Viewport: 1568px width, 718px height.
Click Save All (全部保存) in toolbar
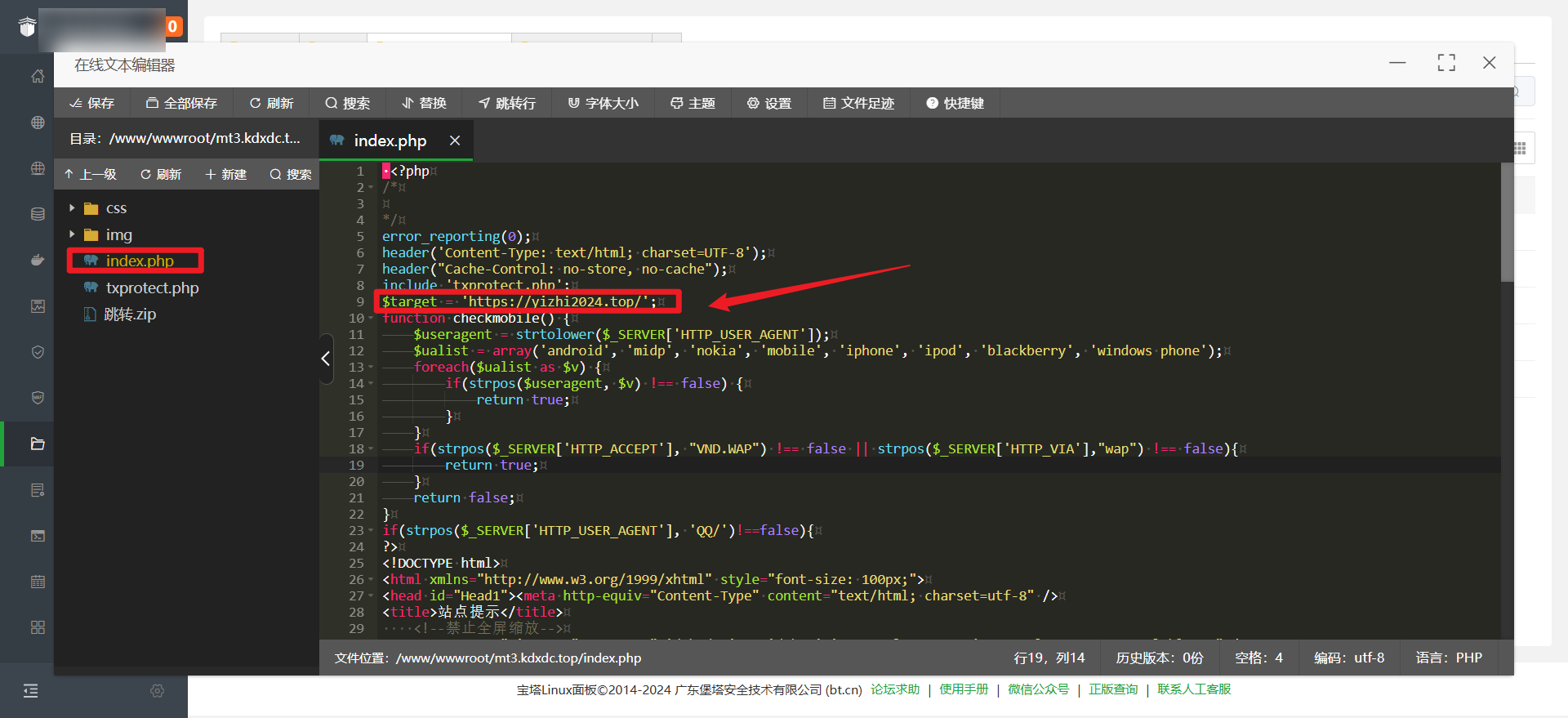point(181,103)
